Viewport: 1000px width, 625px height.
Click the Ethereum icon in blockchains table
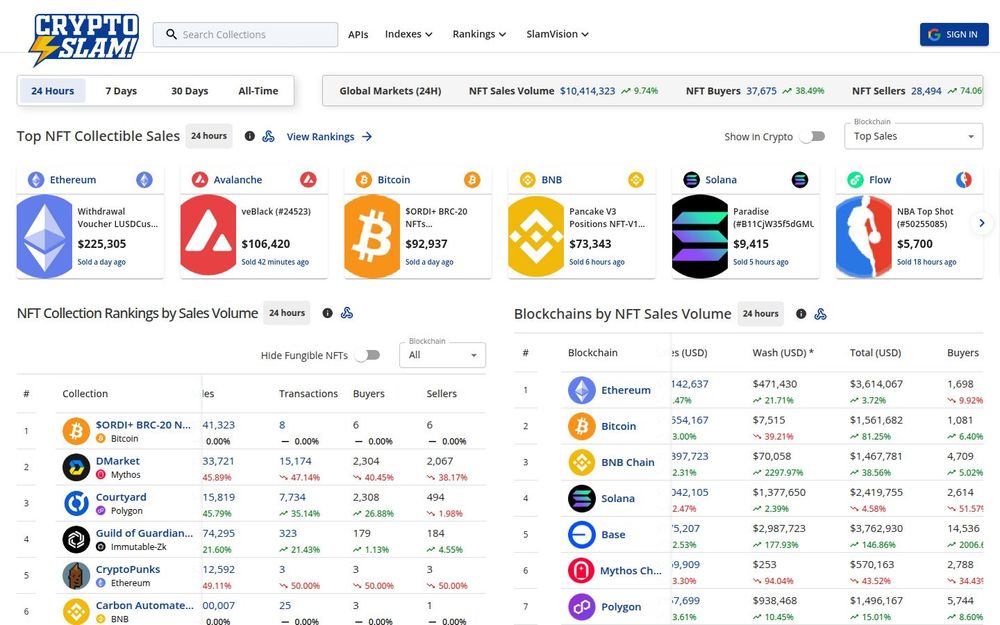pos(582,390)
